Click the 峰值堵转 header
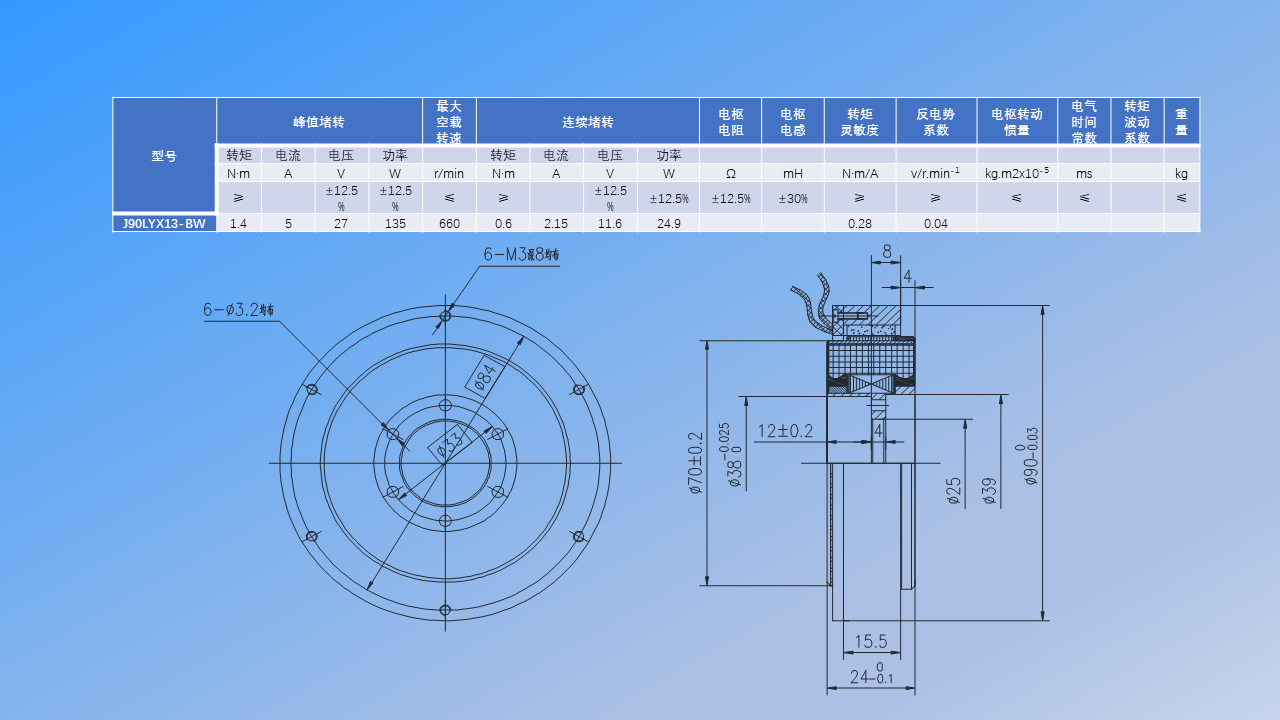The height and width of the screenshot is (720, 1280). tap(319, 122)
